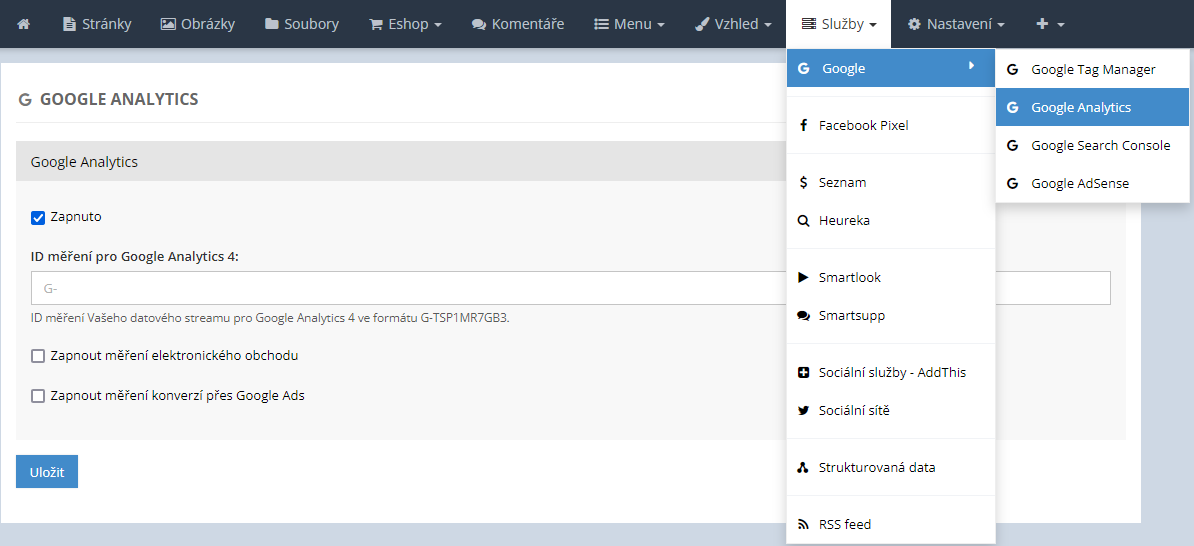This screenshot has height=546, width=1194.
Task: Open the Vzhled dropdown menu
Action: pyautogui.click(x=734, y=24)
